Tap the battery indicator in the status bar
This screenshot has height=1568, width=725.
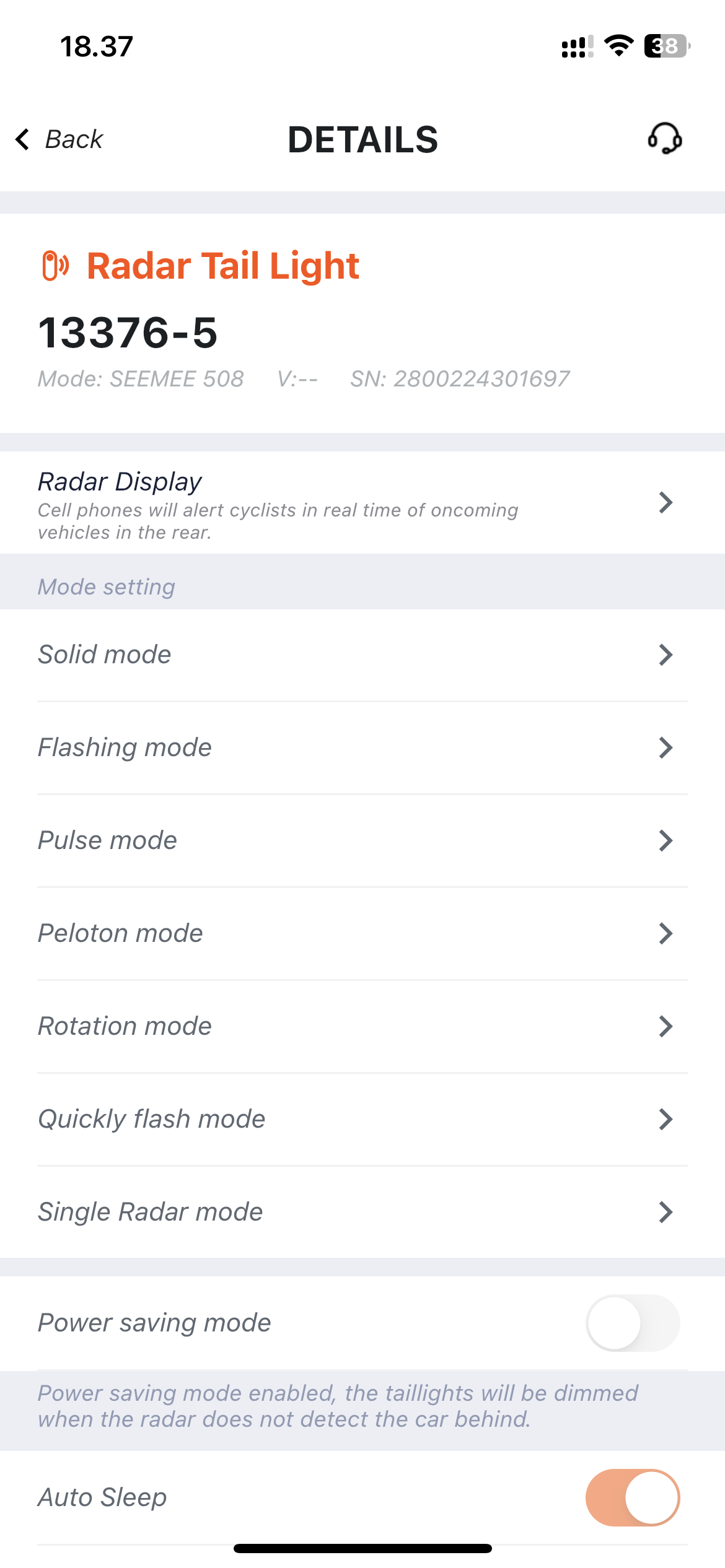pos(667,46)
